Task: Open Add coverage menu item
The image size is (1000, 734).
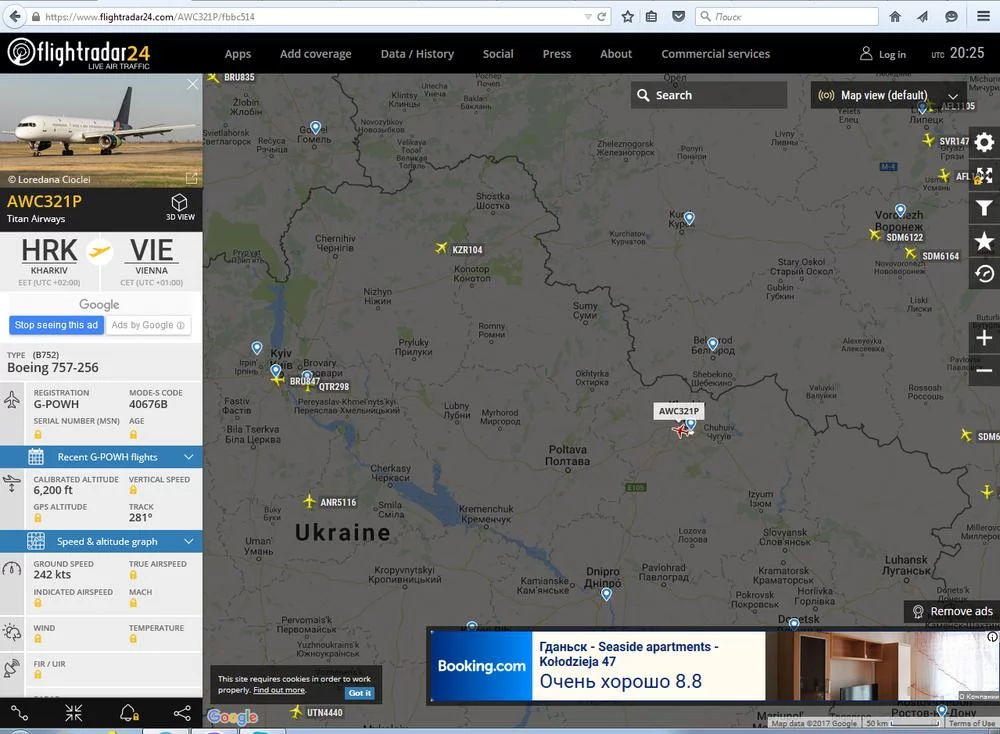Action: pos(316,54)
